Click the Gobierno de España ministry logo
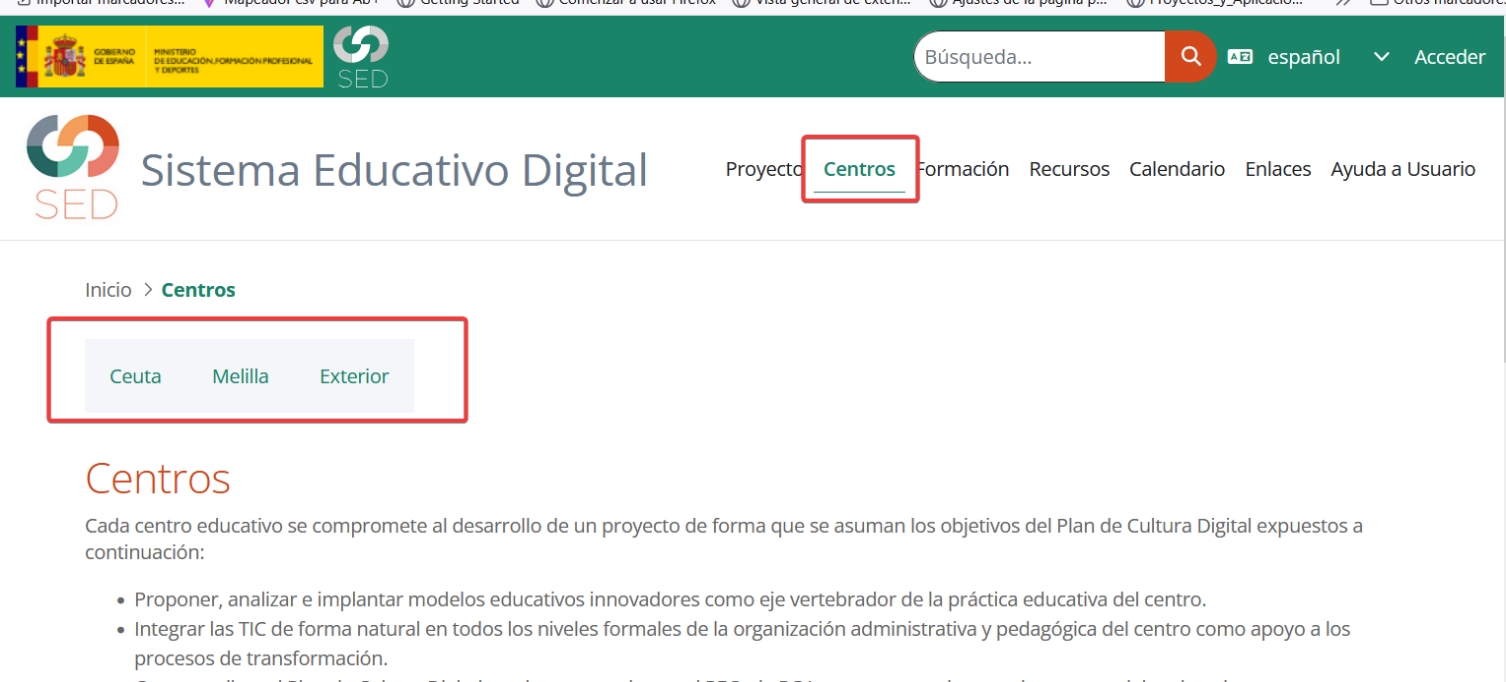1506x682 pixels. click(x=169, y=57)
